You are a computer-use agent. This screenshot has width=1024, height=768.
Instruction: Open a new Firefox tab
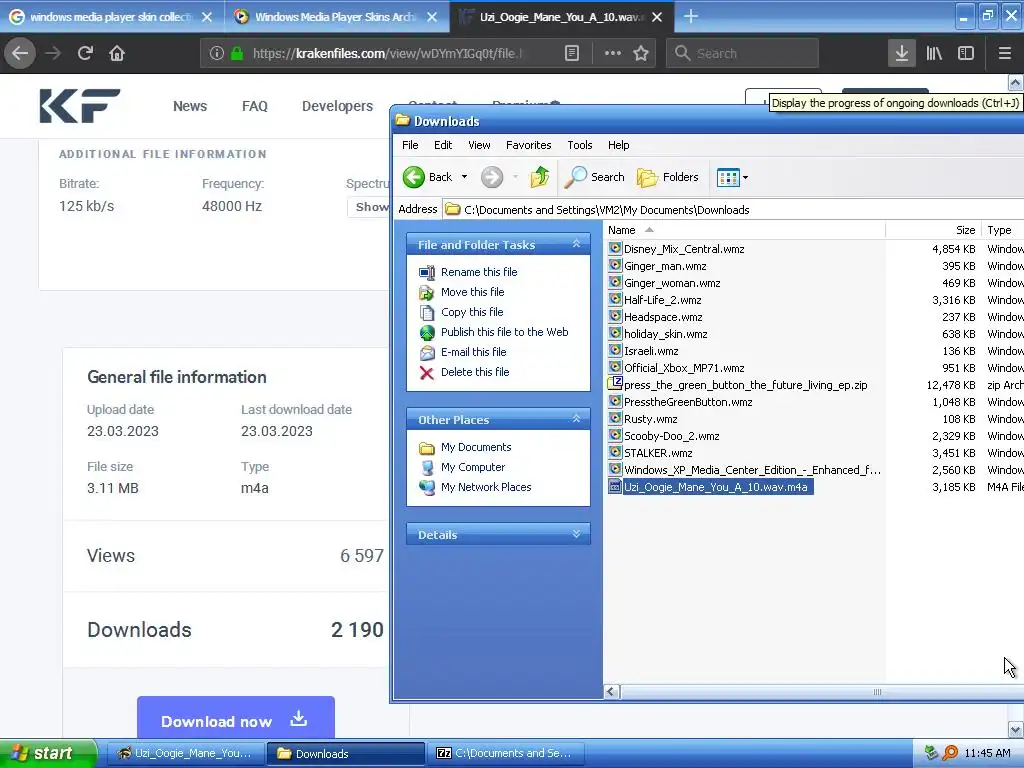click(691, 16)
